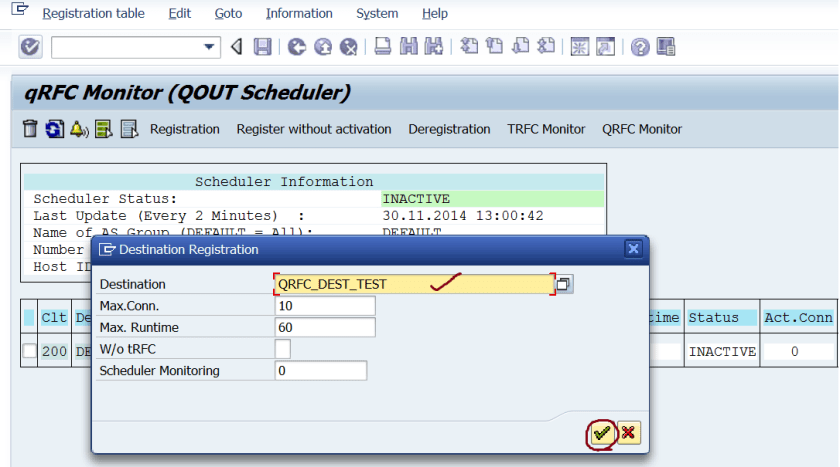Click the Act.Conn value 0 cell

click(798, 351)
